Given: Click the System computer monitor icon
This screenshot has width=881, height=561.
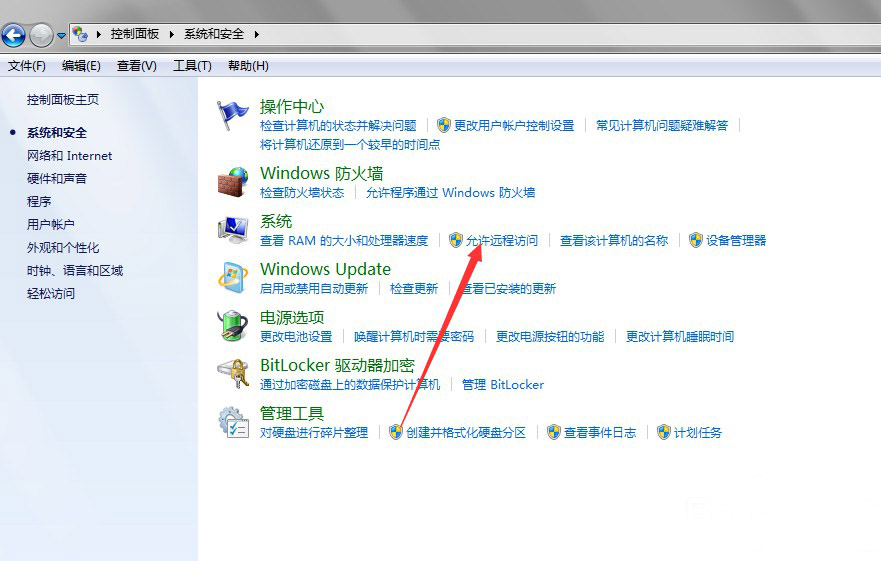Looking at the screenshot, I should click(233, 230).
